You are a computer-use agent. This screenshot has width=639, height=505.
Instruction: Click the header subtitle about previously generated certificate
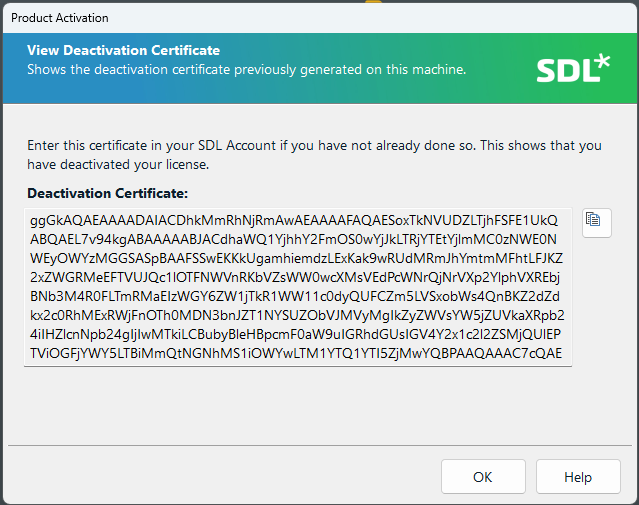[246, 70]
